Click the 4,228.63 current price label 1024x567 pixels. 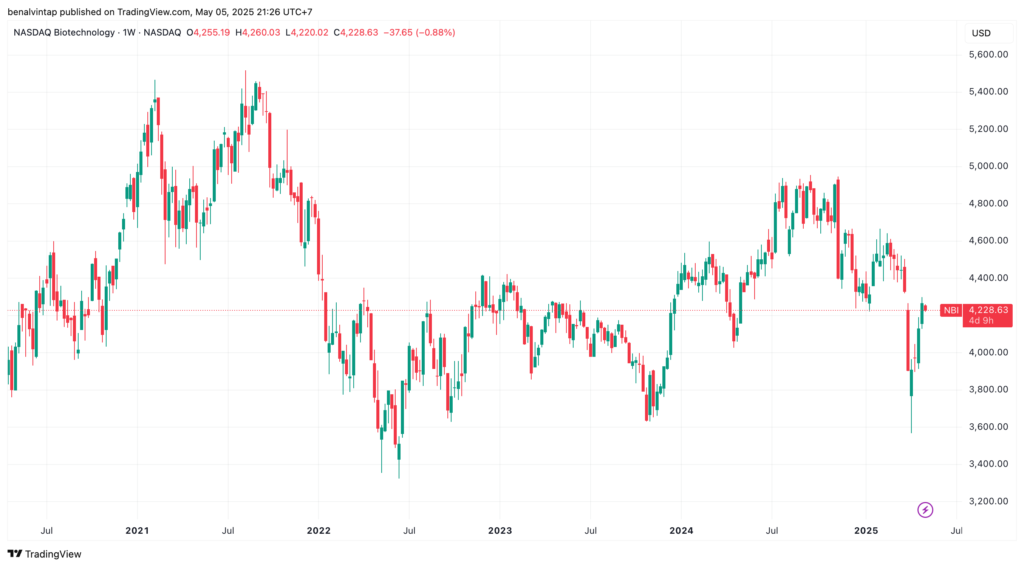coord(988,310)
